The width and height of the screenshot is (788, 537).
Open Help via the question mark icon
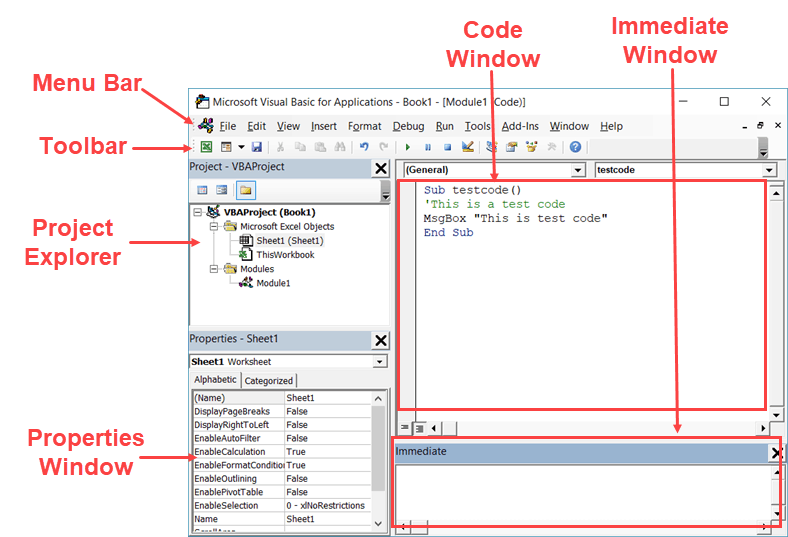coord(575,147)
